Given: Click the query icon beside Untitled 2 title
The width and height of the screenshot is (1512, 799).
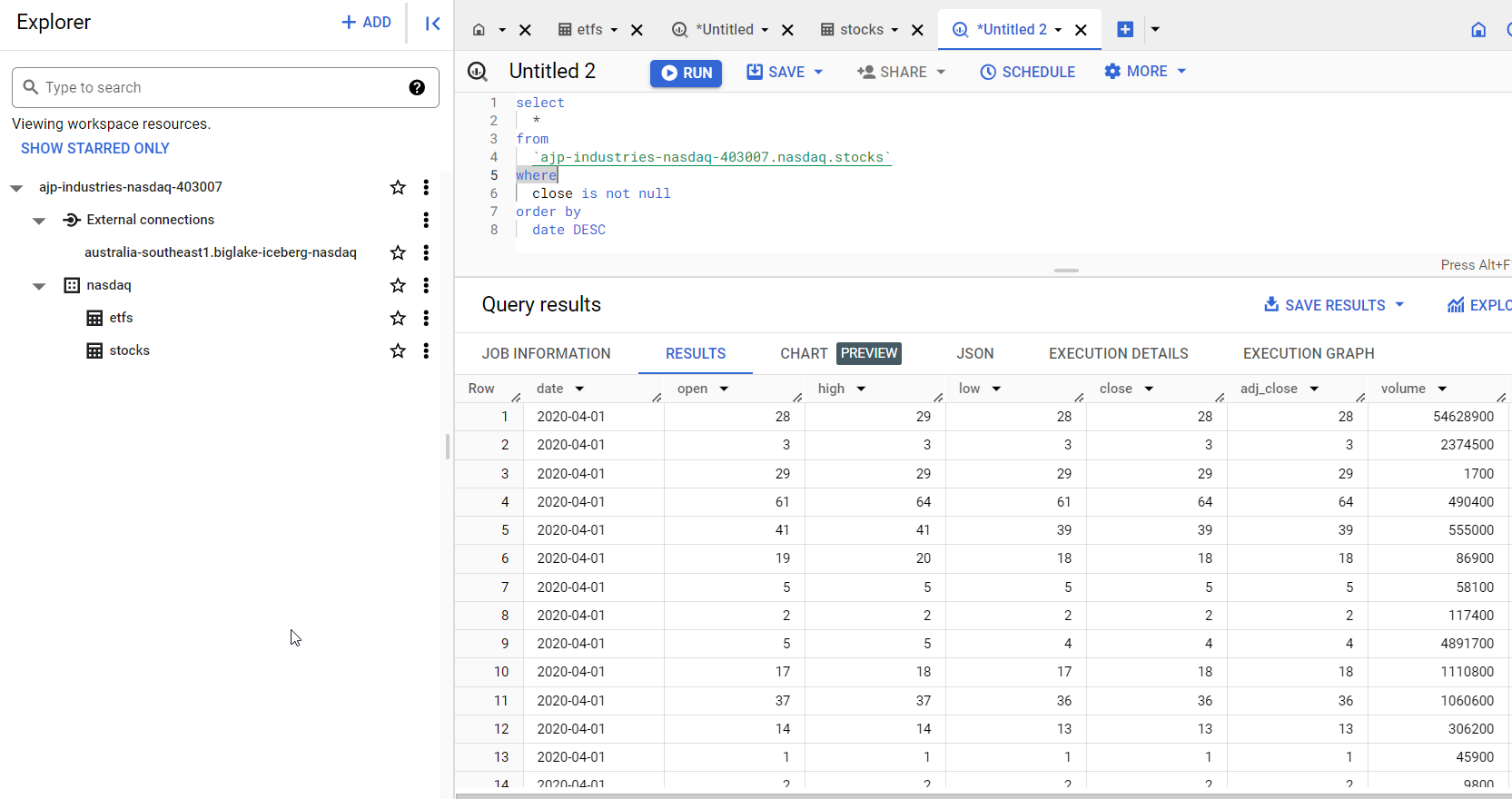Looking at the screenshot, I should point(478,72).
